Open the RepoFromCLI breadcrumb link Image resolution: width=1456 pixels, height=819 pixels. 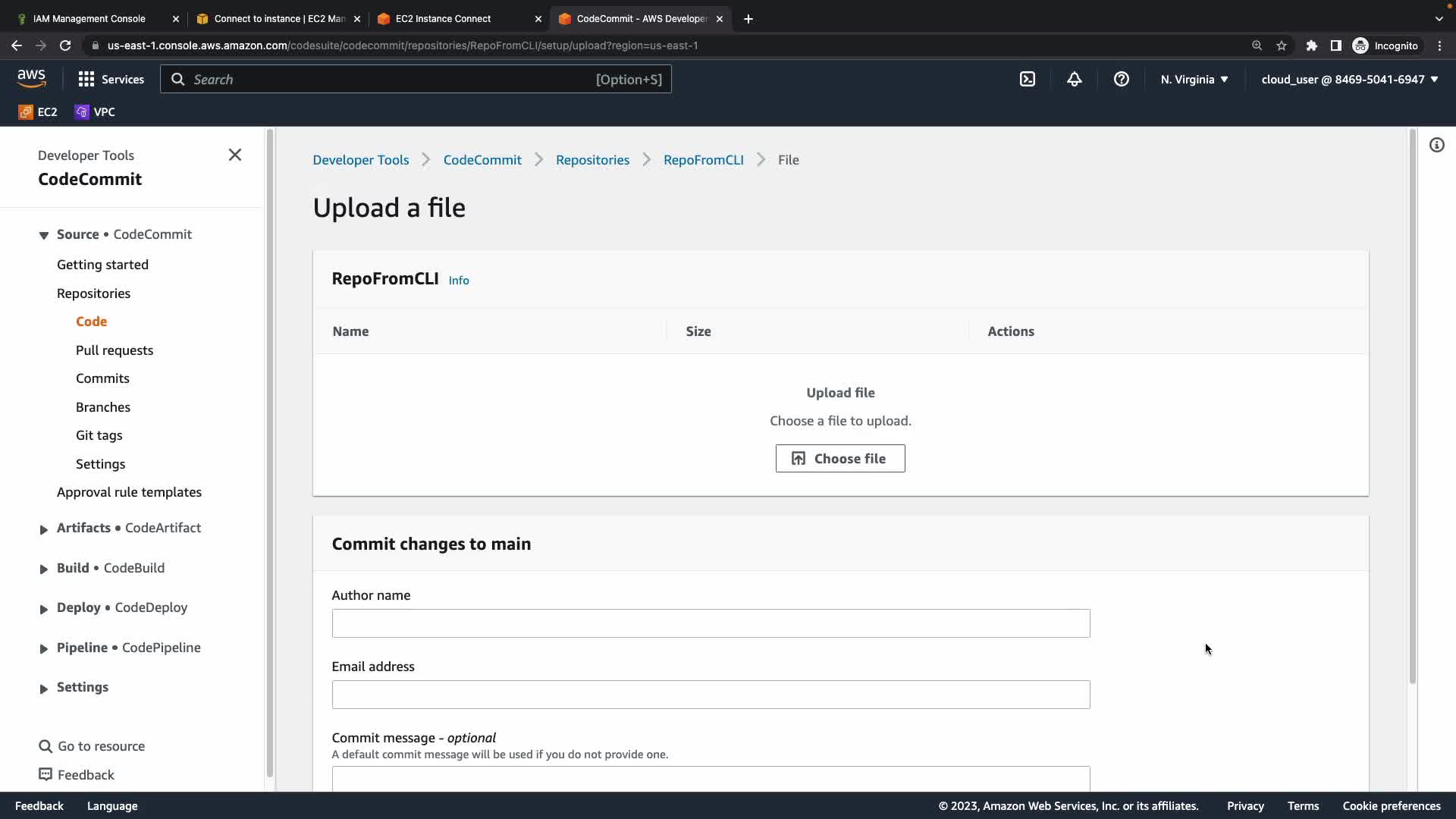coord(703,160)
